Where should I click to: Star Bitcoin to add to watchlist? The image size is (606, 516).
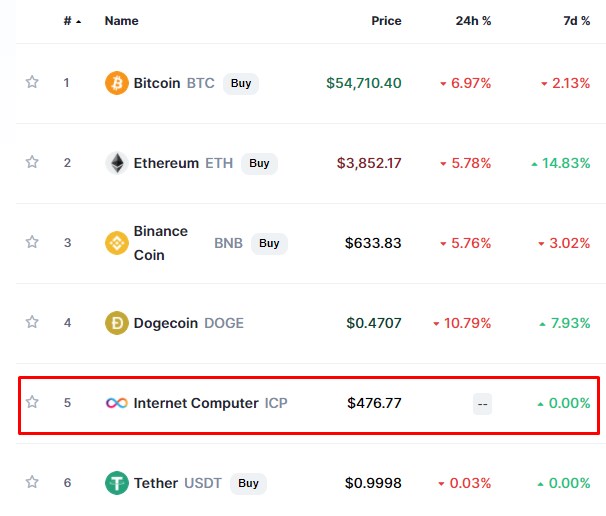tap(32, 83)
